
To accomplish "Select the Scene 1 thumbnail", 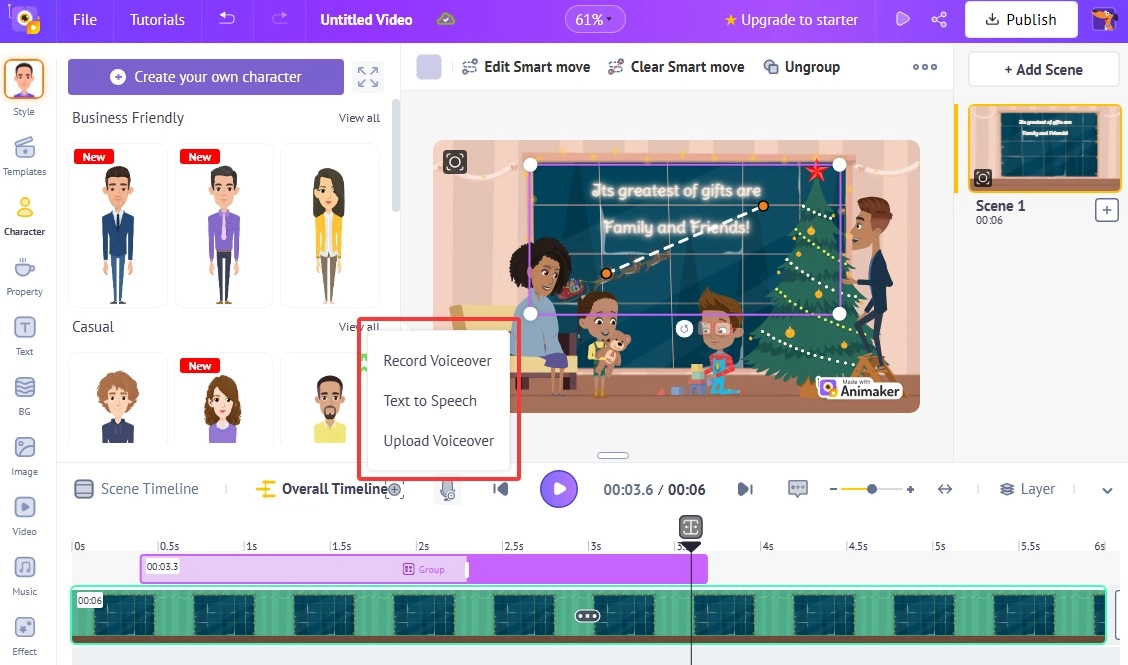I will pyautogui.click(x=1044, y=147).
